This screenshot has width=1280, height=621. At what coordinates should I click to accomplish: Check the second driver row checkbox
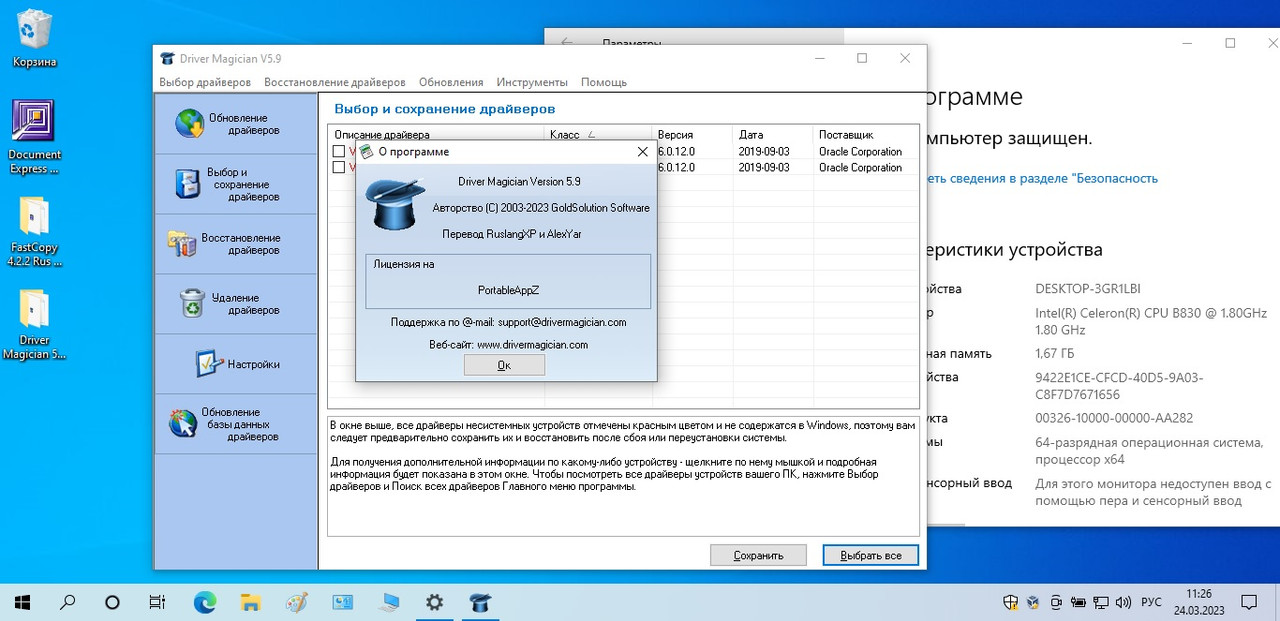(x=339, y=168)
